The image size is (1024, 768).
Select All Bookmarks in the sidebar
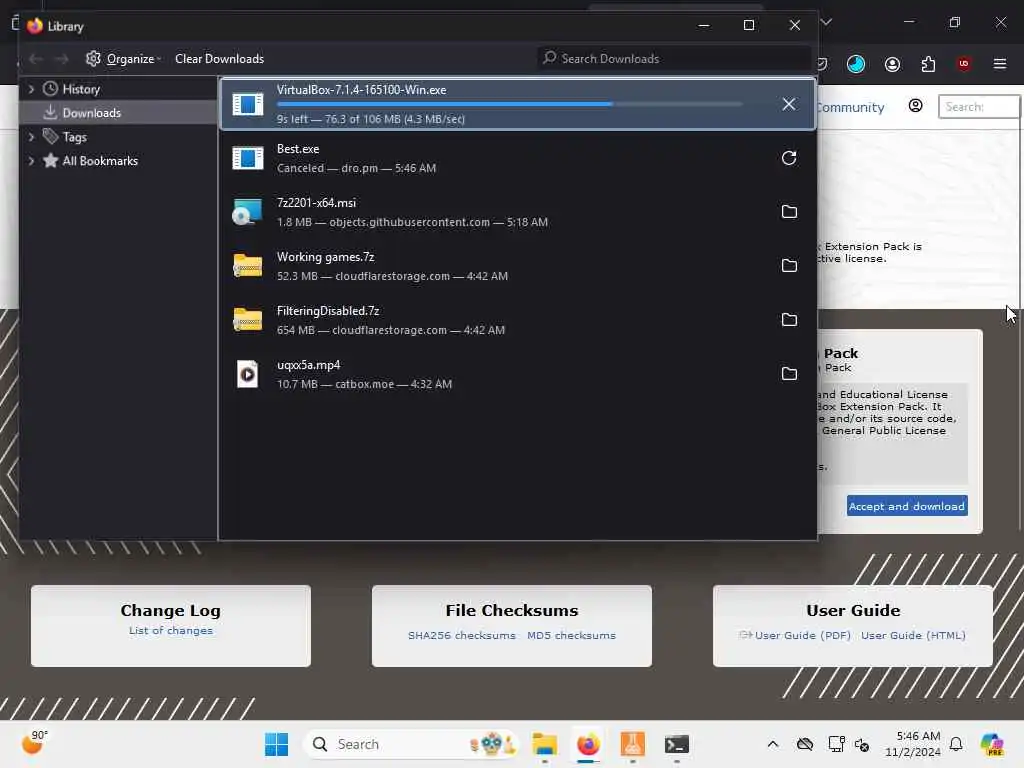tap(100, 161)
